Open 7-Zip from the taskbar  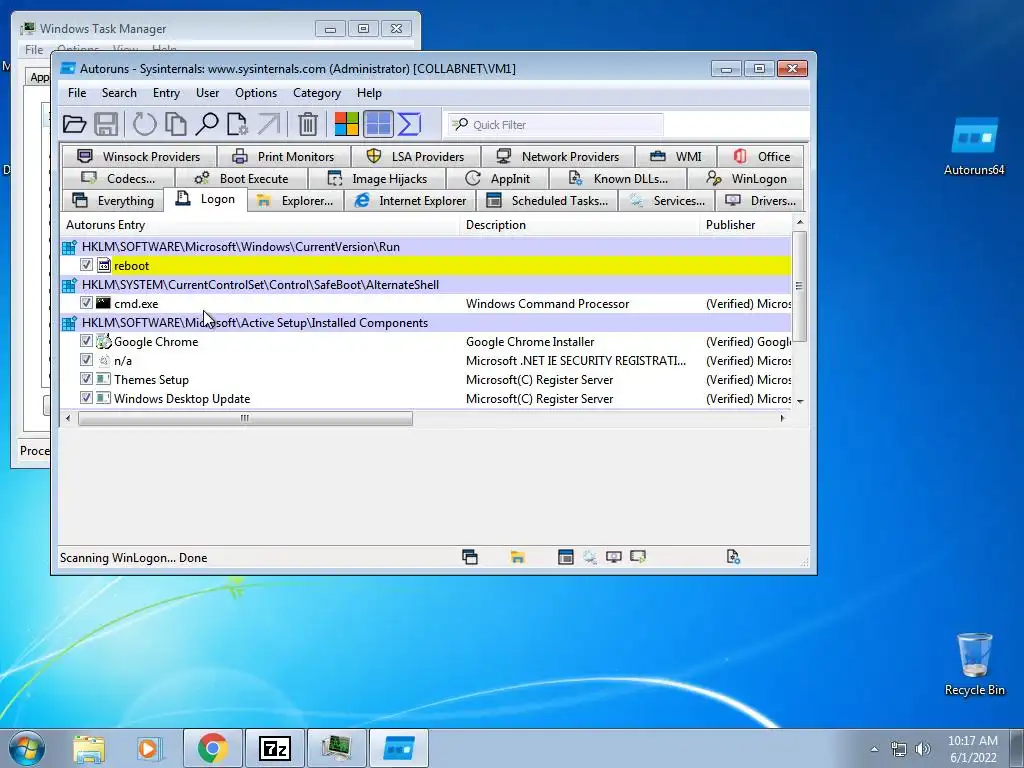click(274, 748)
